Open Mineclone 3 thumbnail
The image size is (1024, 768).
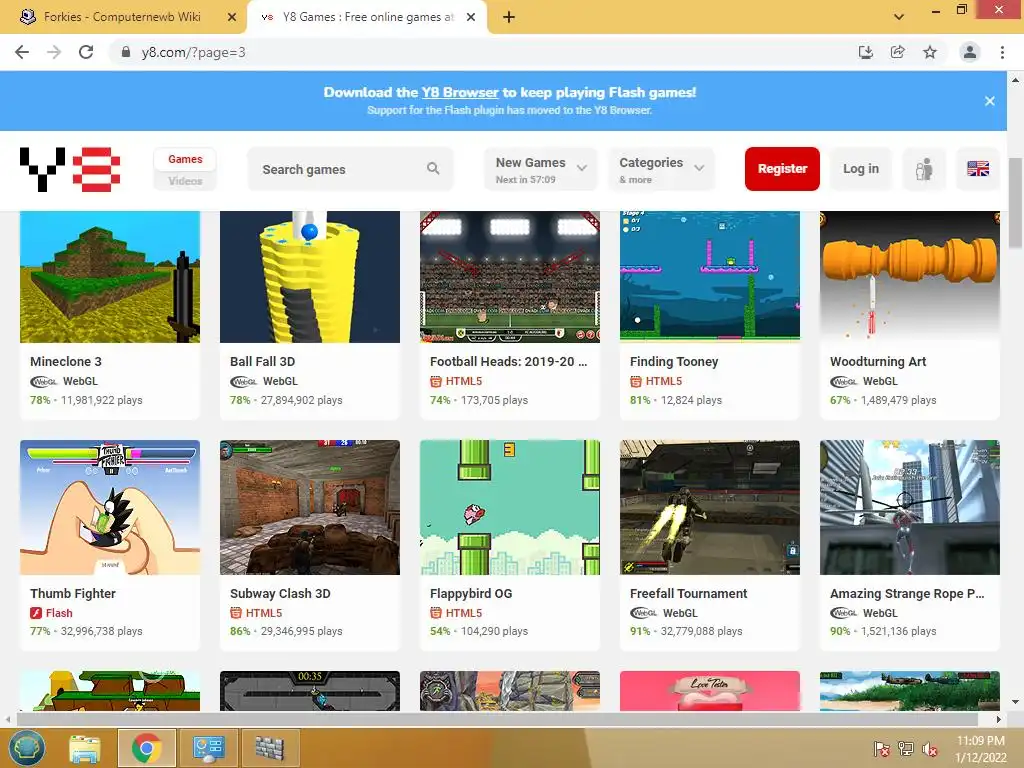pyautogui.click(x=110, y=276)
